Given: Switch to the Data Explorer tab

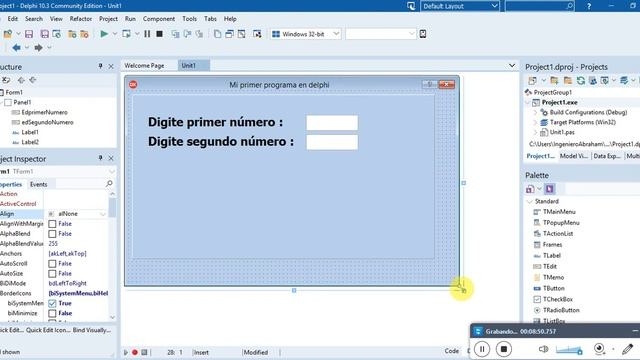Looking at the screenshot, I should [607, 156].
